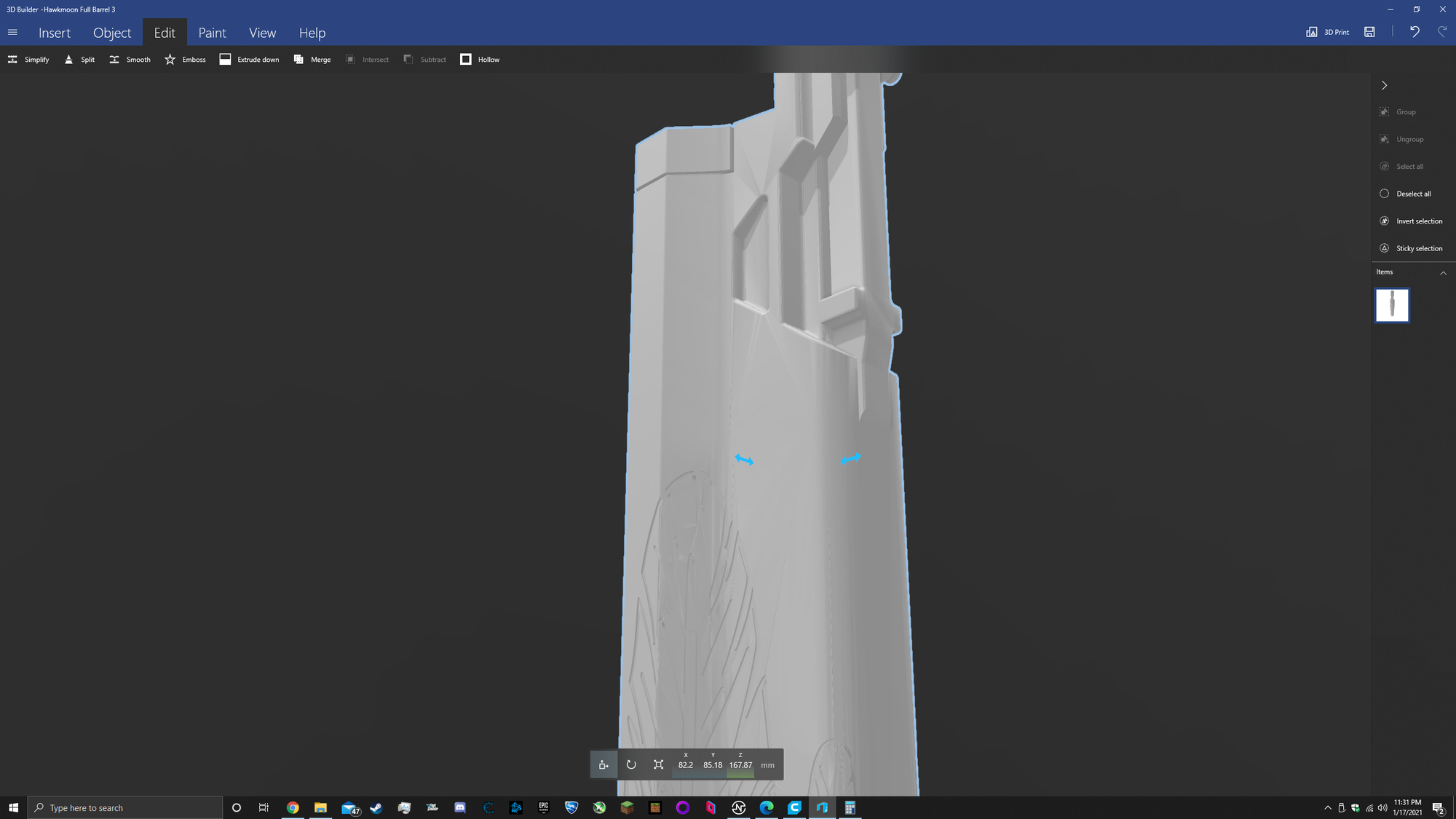Start 3D Print
1456x819 pixels.
tap(1327, 32)
